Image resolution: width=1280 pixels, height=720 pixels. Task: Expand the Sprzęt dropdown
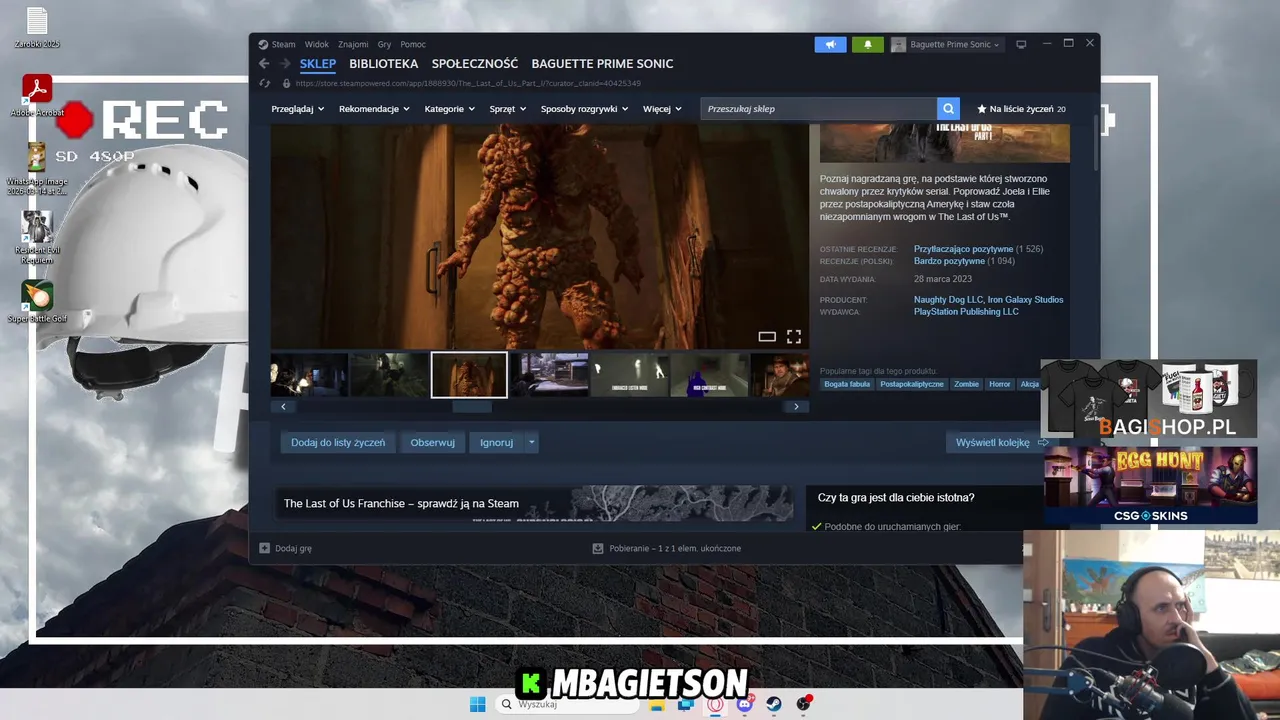[508, 109]
